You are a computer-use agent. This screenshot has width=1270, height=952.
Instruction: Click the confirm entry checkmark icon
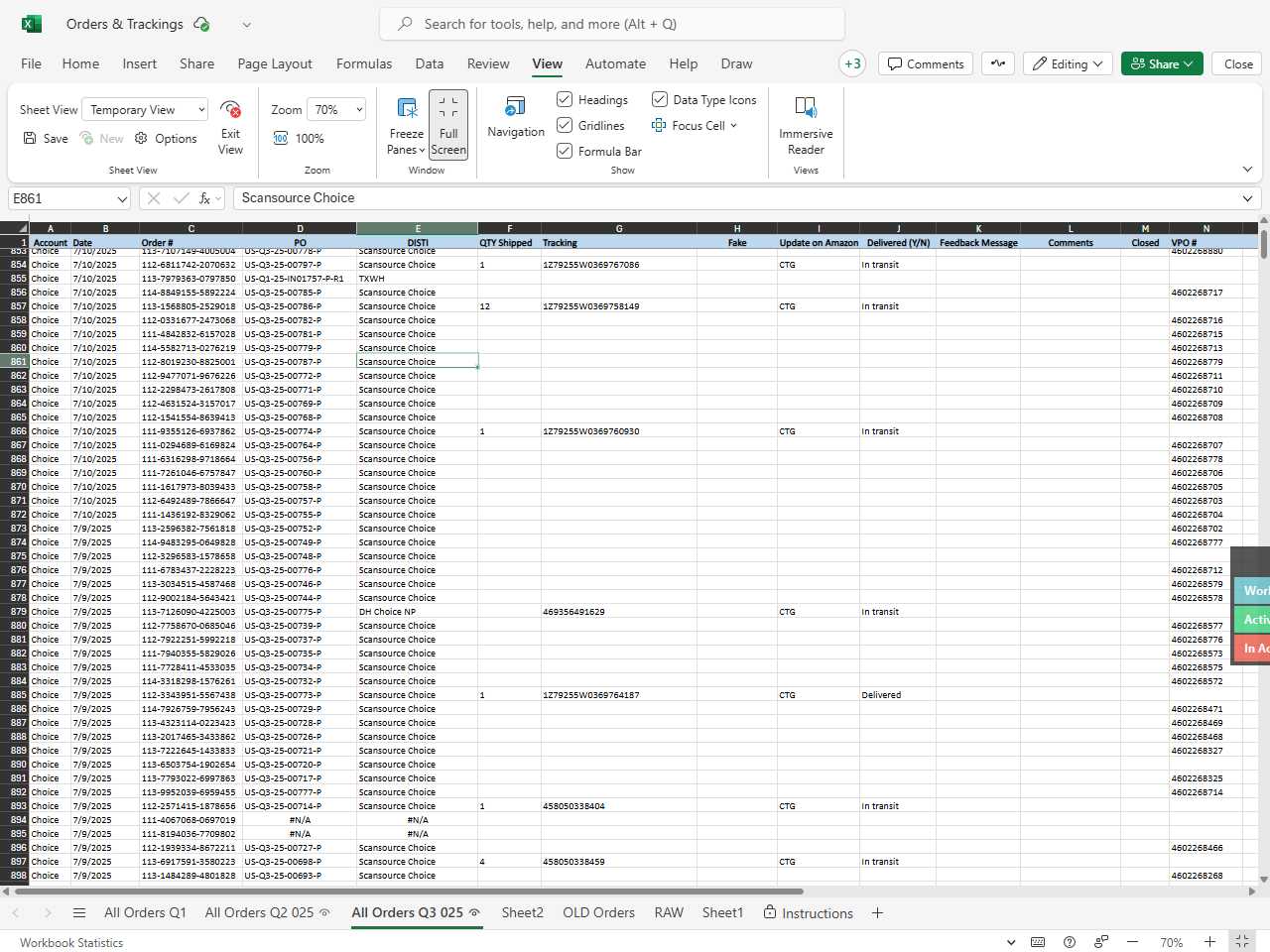coord(181,198)
